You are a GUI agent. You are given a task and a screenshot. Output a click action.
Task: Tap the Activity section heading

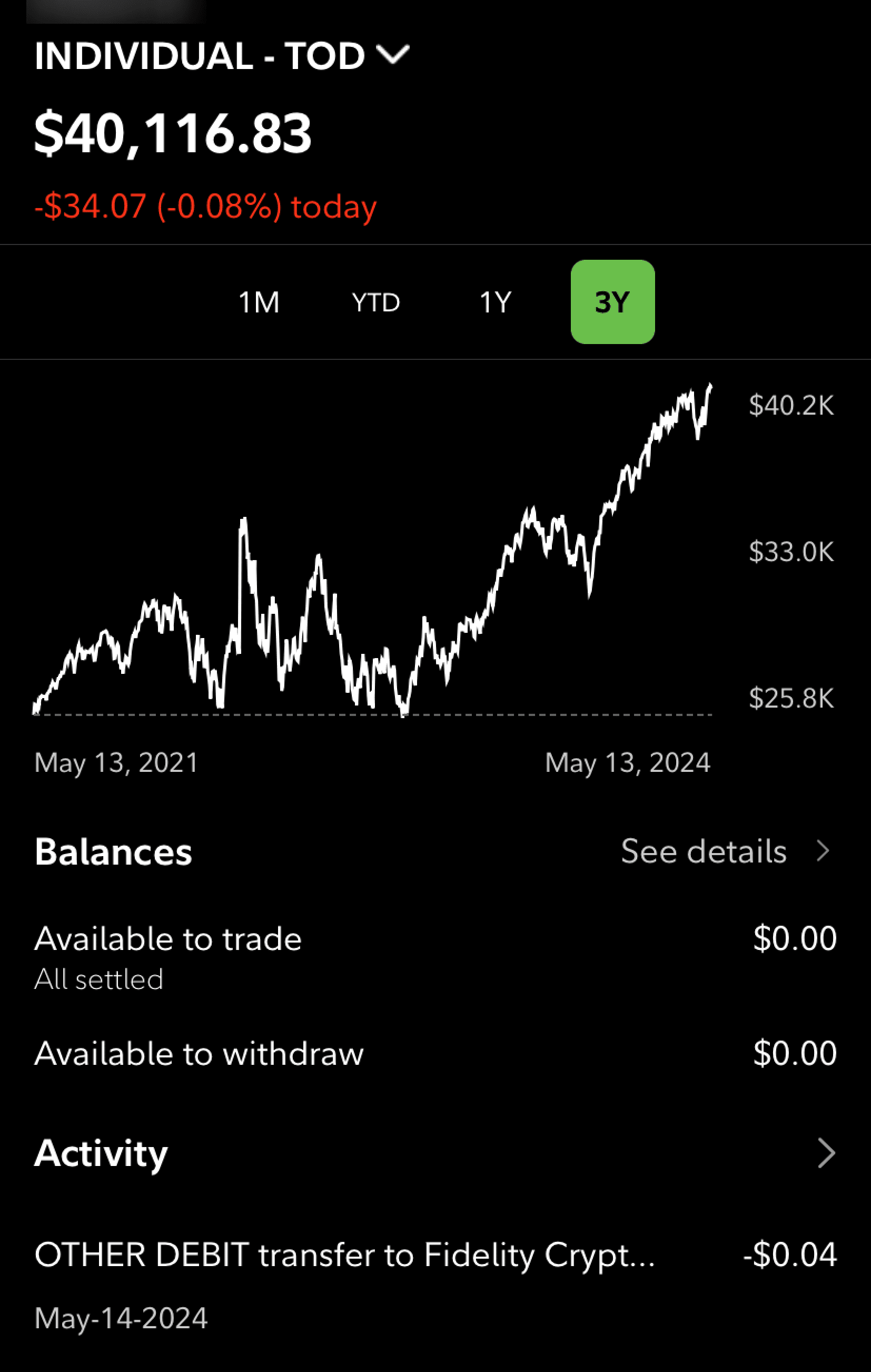point(101,1153)
